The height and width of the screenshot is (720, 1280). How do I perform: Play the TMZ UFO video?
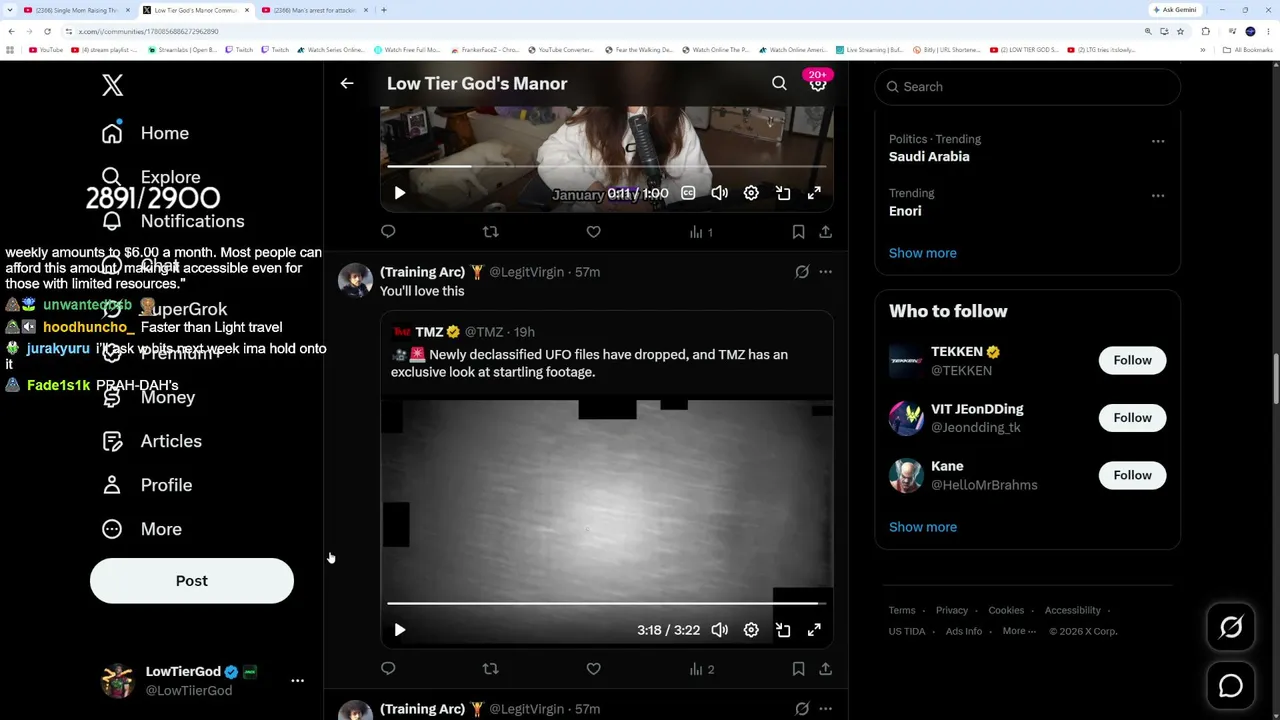400,630
